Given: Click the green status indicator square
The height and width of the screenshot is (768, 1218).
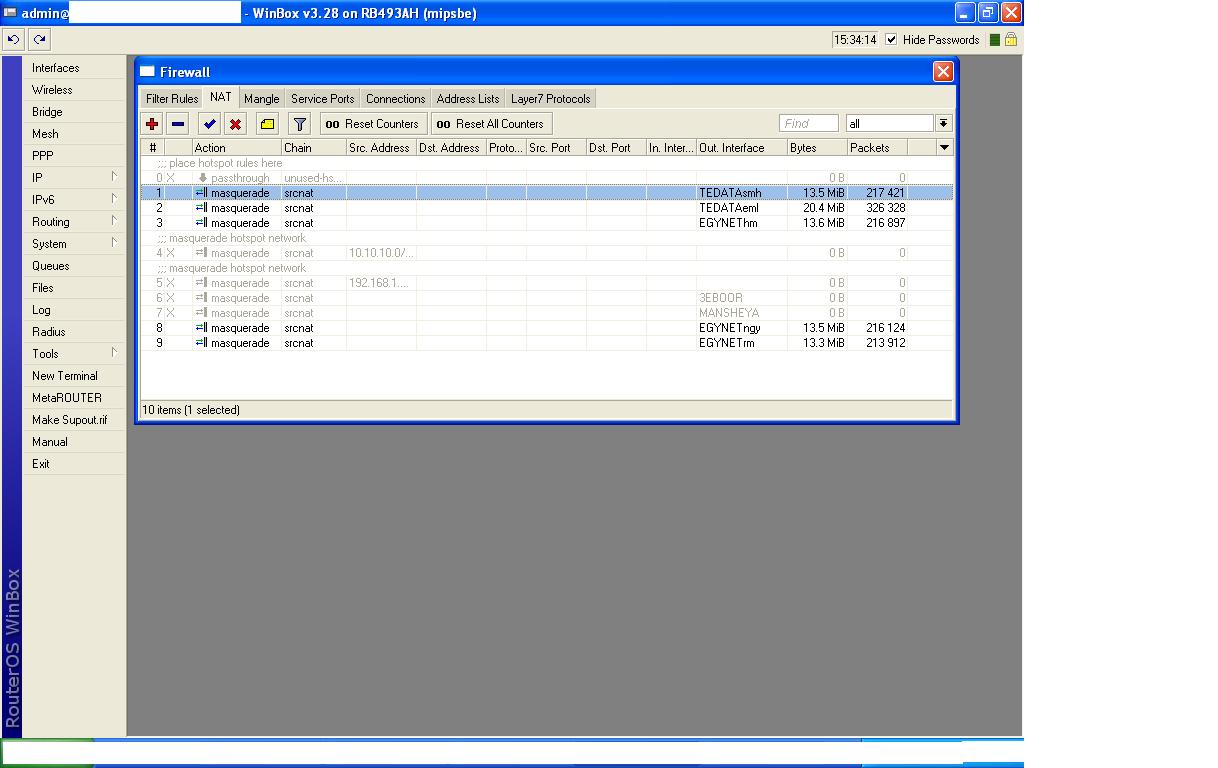Looking at the screenshot, I should click(995, 40).
